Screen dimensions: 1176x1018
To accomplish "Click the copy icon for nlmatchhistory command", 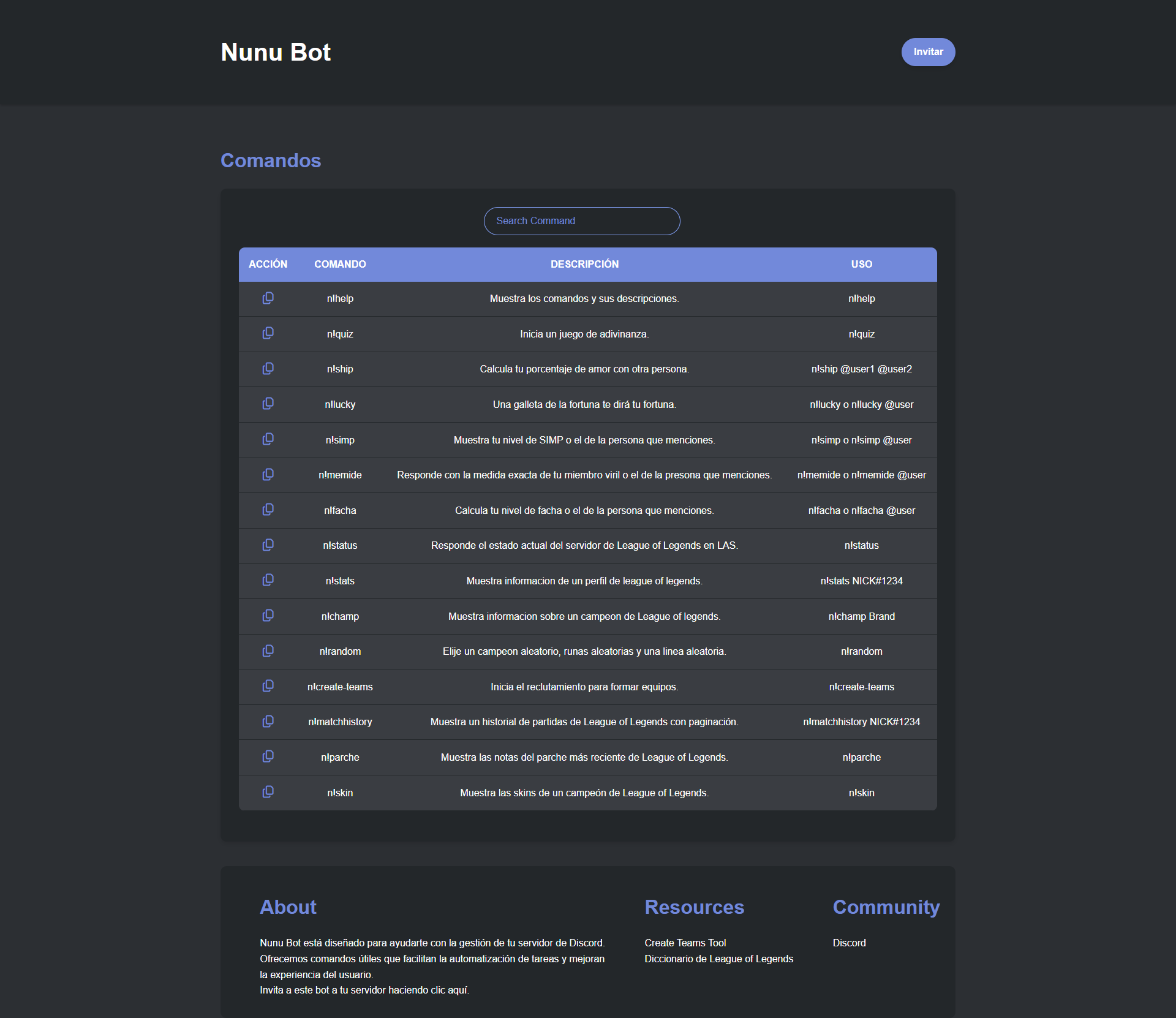I will (x=268, y=721).
